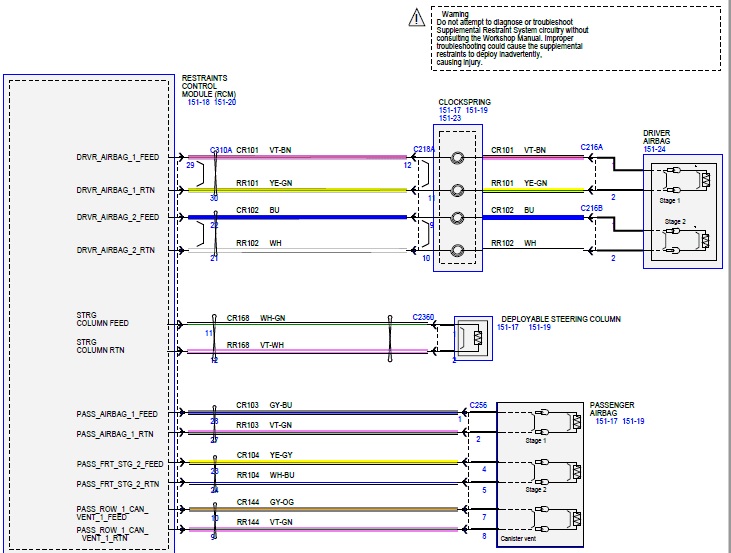731x553 pixels.
Task: Click the RR104 WH-BU wire label
Action: pos(265,475)
